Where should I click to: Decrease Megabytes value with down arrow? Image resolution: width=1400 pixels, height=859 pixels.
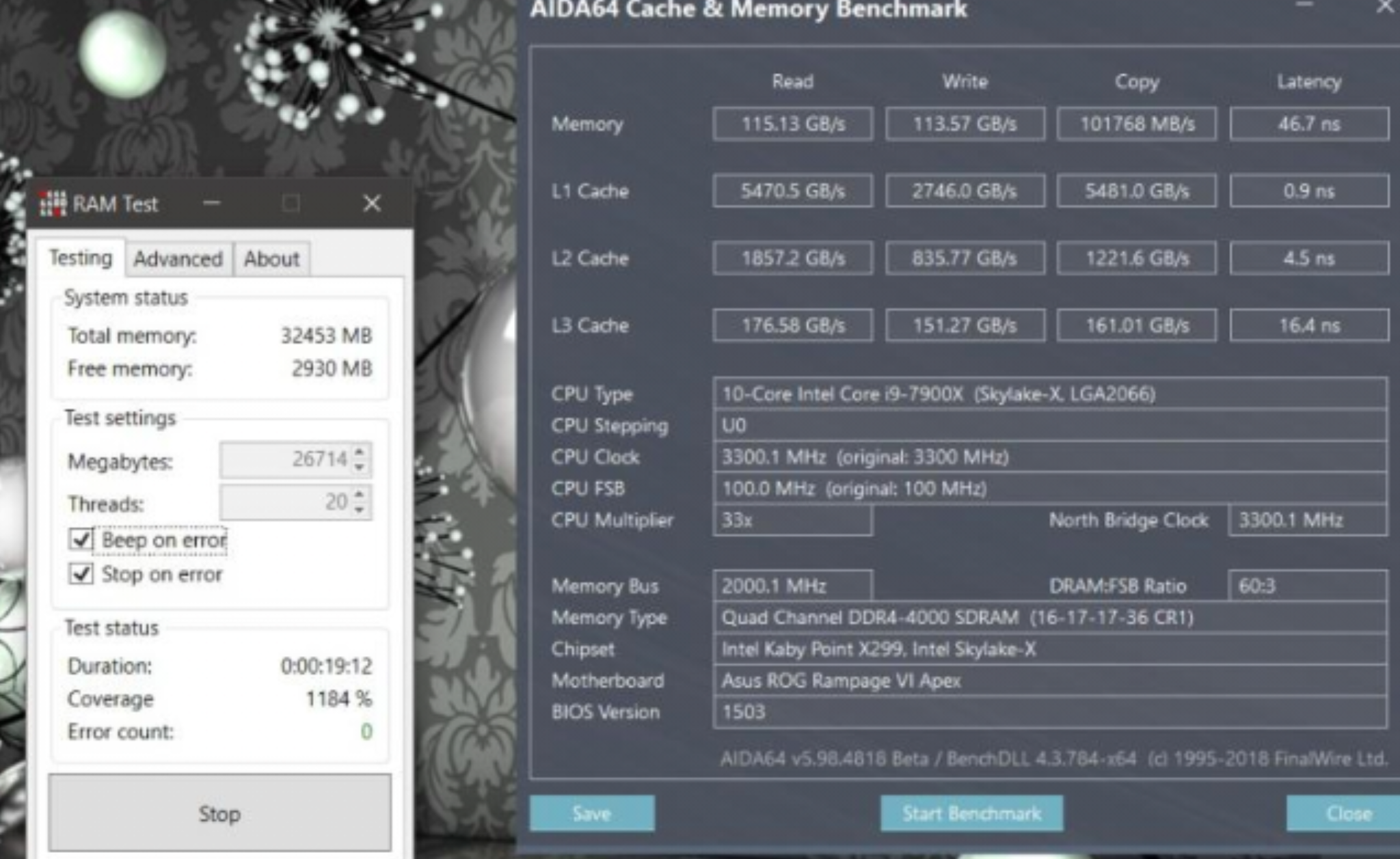[x=360, y=467]
